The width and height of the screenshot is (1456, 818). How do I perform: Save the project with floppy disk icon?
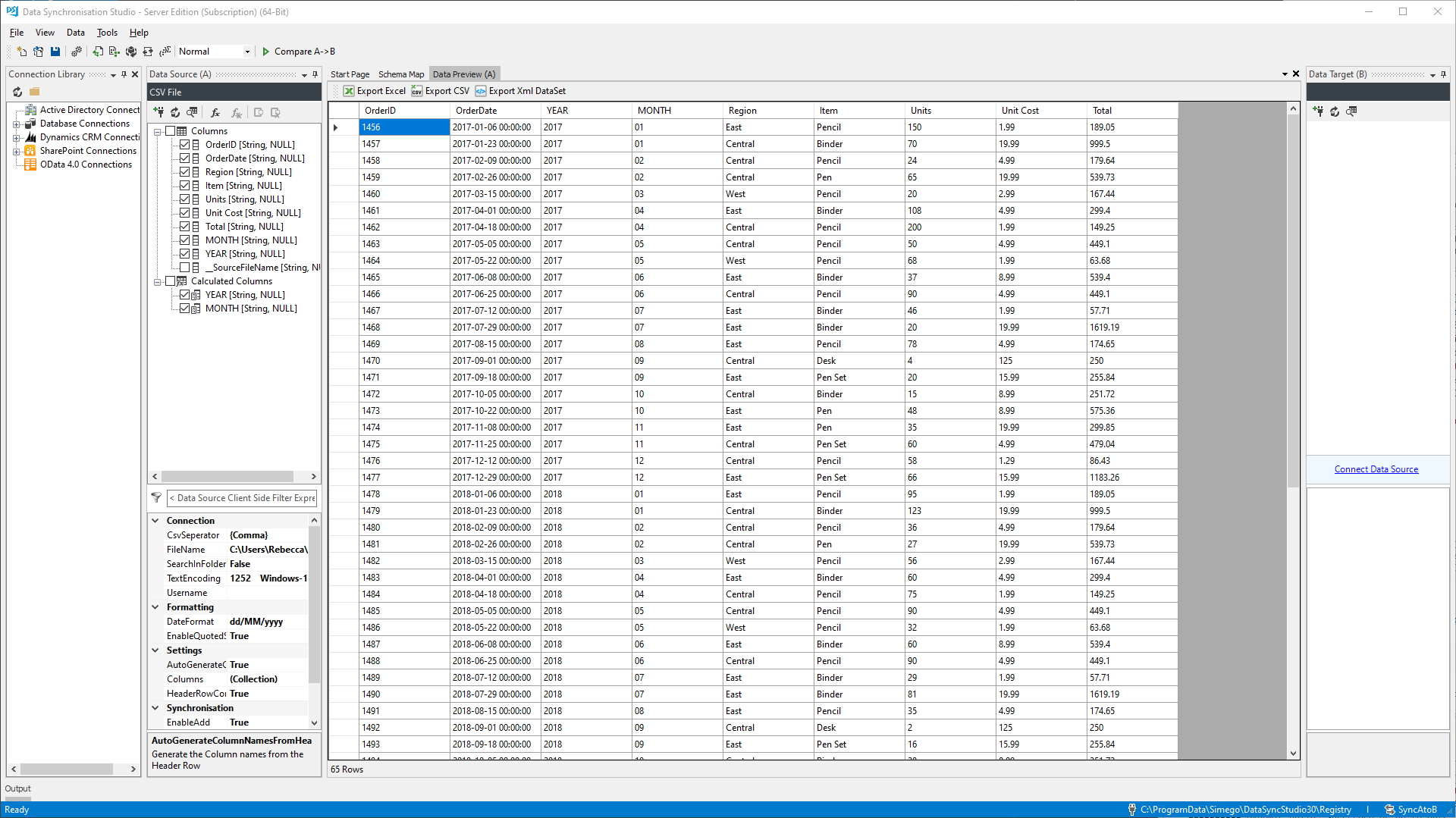point(55,52)
